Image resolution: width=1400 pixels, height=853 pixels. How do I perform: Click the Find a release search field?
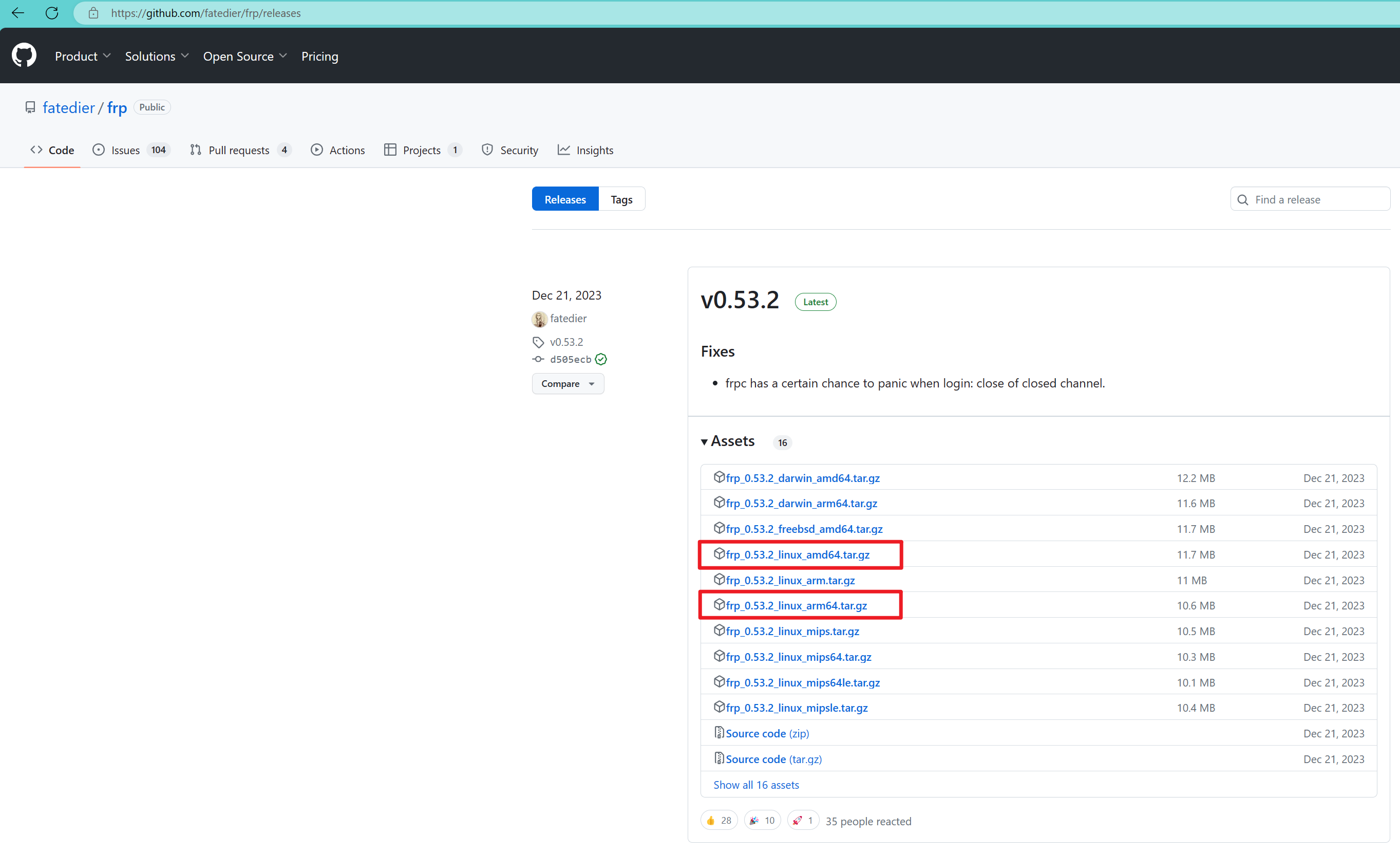tap(1310, 199)
